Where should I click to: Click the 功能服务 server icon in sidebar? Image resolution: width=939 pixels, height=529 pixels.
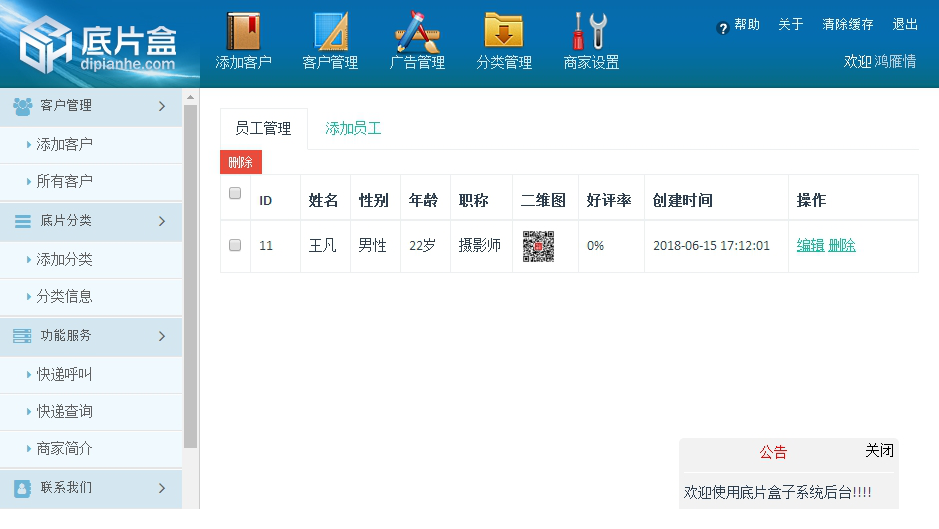coord(22,336)
